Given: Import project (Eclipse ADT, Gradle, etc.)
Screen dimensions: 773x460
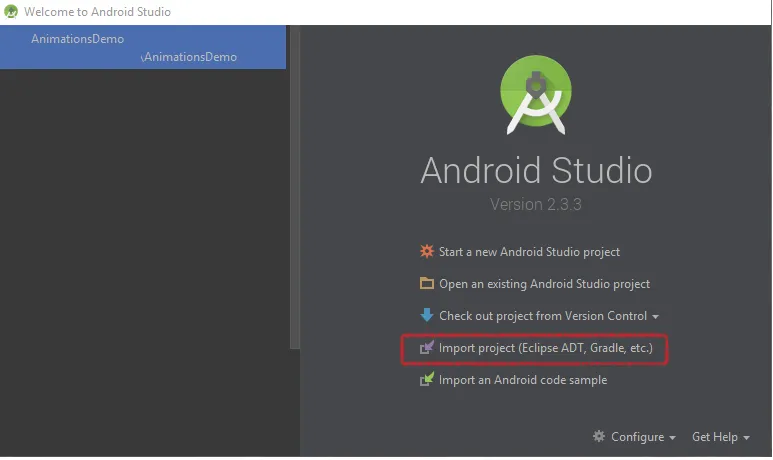Looking at the screenshot, I should (x=545, y=348).
